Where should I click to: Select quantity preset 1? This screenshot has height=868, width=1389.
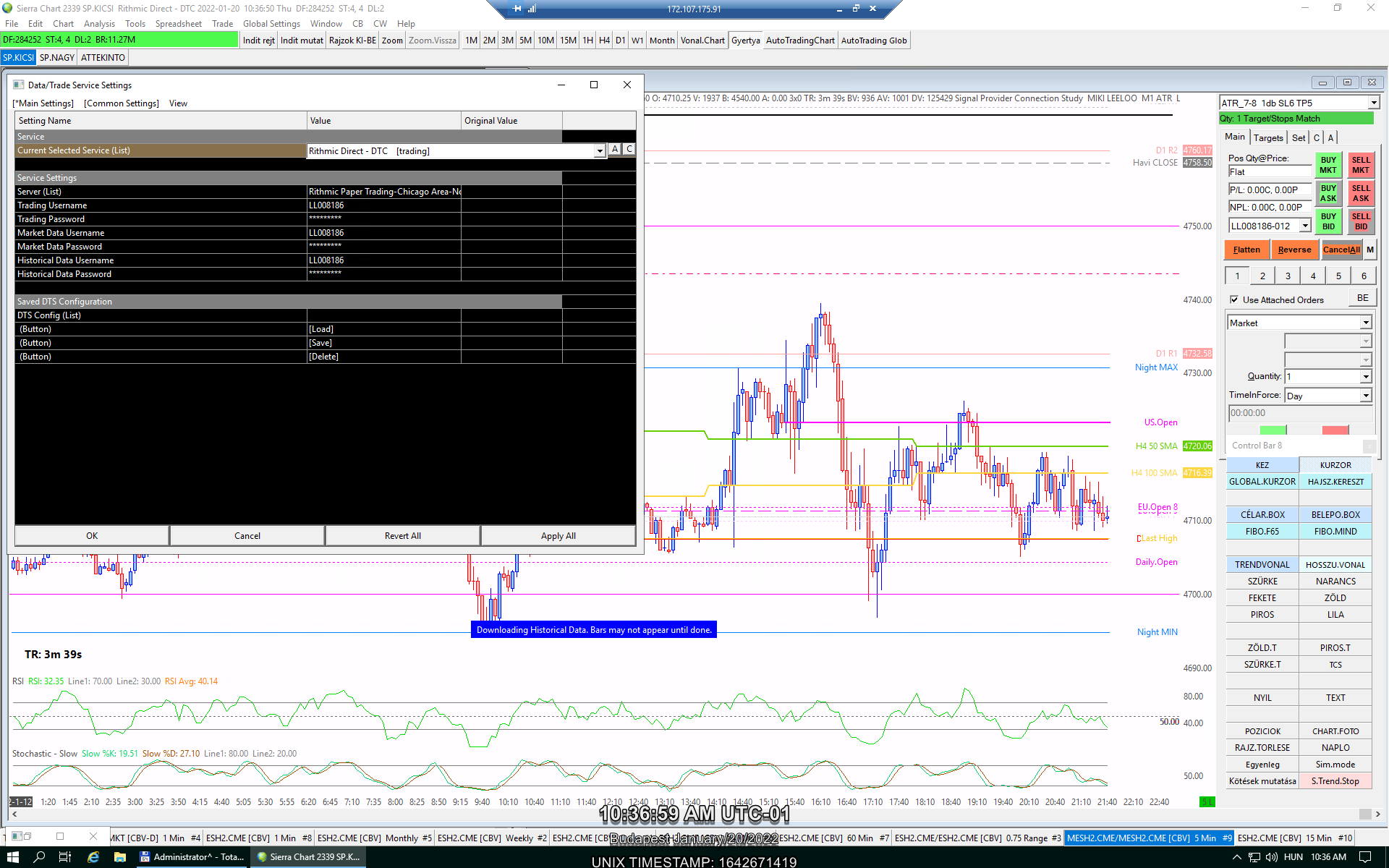click(x=1237, y=276)
